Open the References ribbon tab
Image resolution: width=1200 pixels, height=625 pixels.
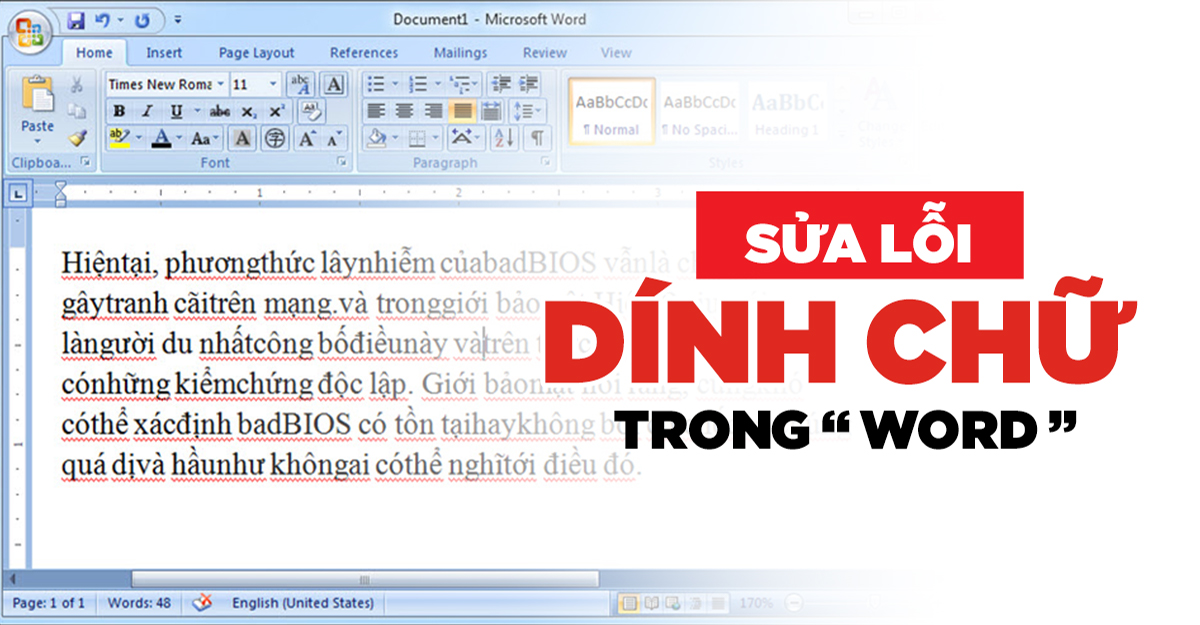pyautogui.click(x=364, y=53)
